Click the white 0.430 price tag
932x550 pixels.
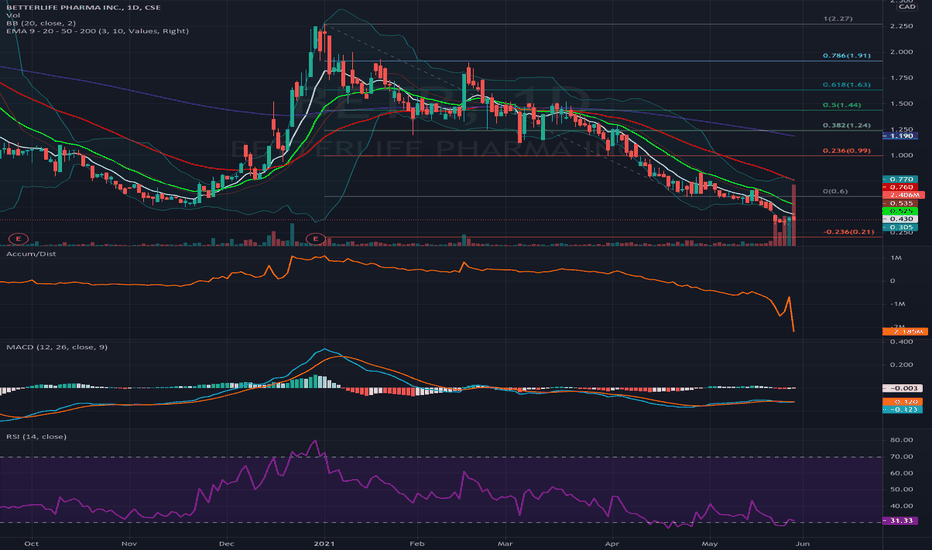click(900, 219)
